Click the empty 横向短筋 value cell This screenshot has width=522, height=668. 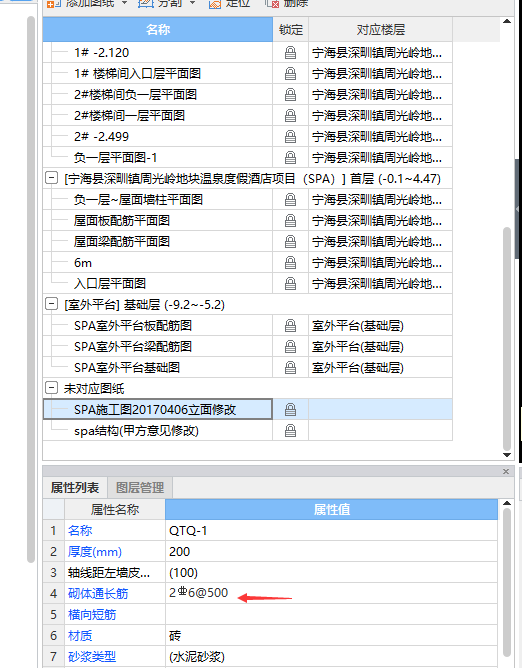[332, 614]
